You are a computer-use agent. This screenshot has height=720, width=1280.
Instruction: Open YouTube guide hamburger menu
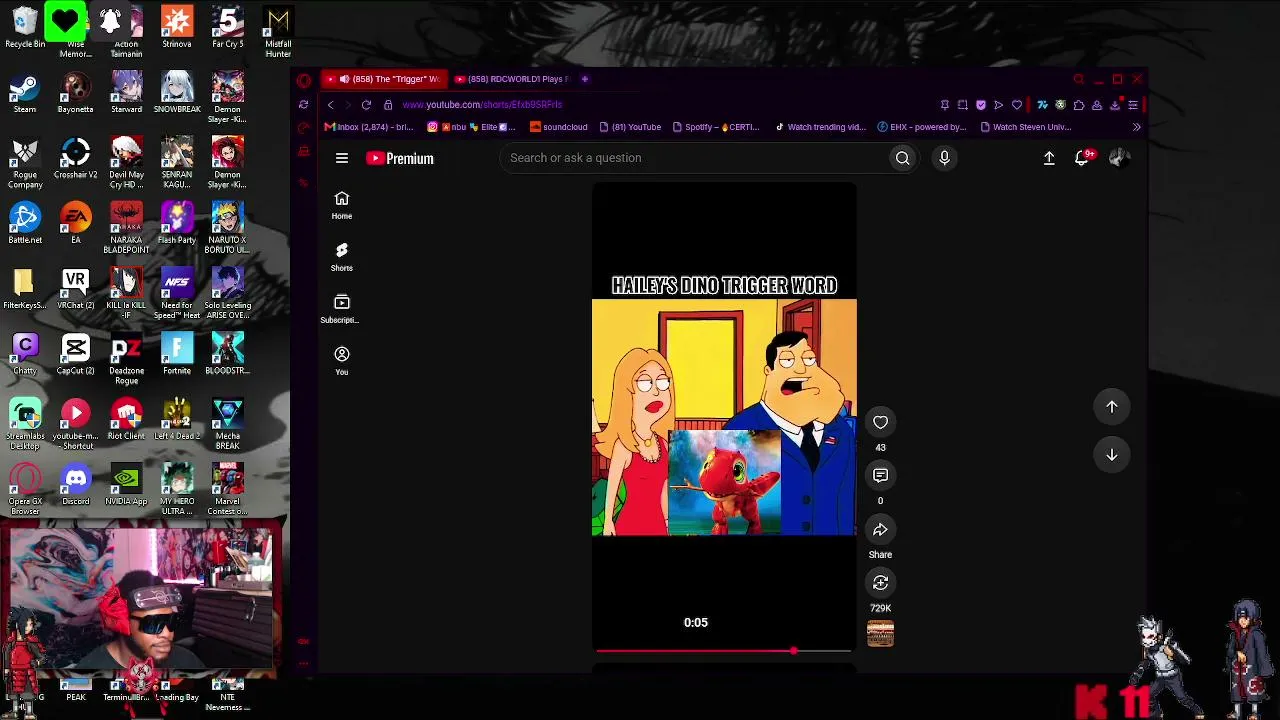[x=342, y=158]
